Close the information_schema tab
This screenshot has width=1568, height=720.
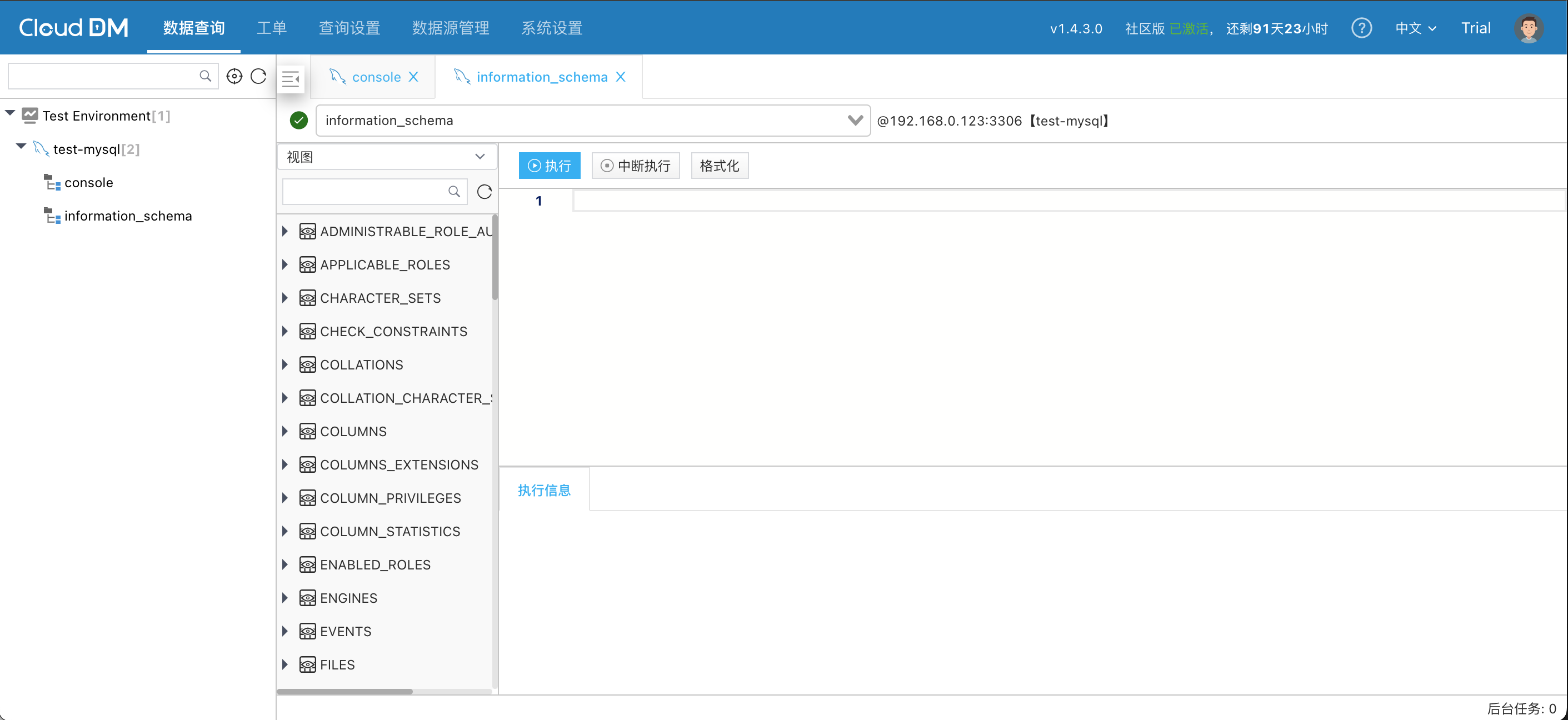click(620, 77)
